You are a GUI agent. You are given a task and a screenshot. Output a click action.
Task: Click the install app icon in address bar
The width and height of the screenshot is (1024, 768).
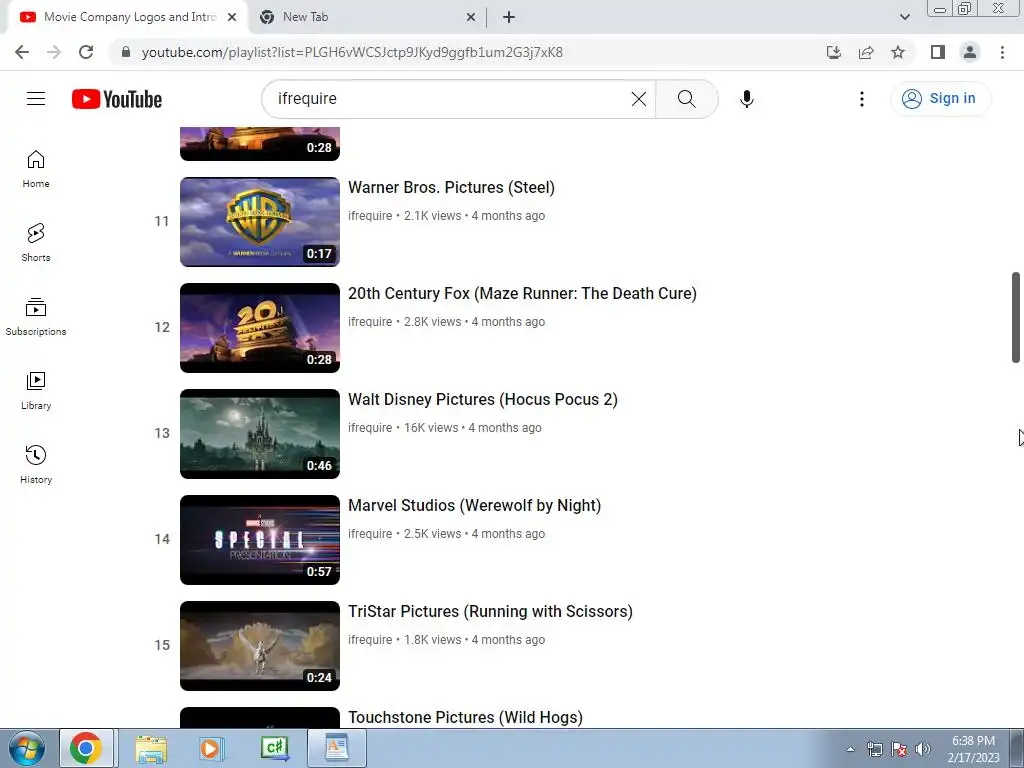pos(834,52)
